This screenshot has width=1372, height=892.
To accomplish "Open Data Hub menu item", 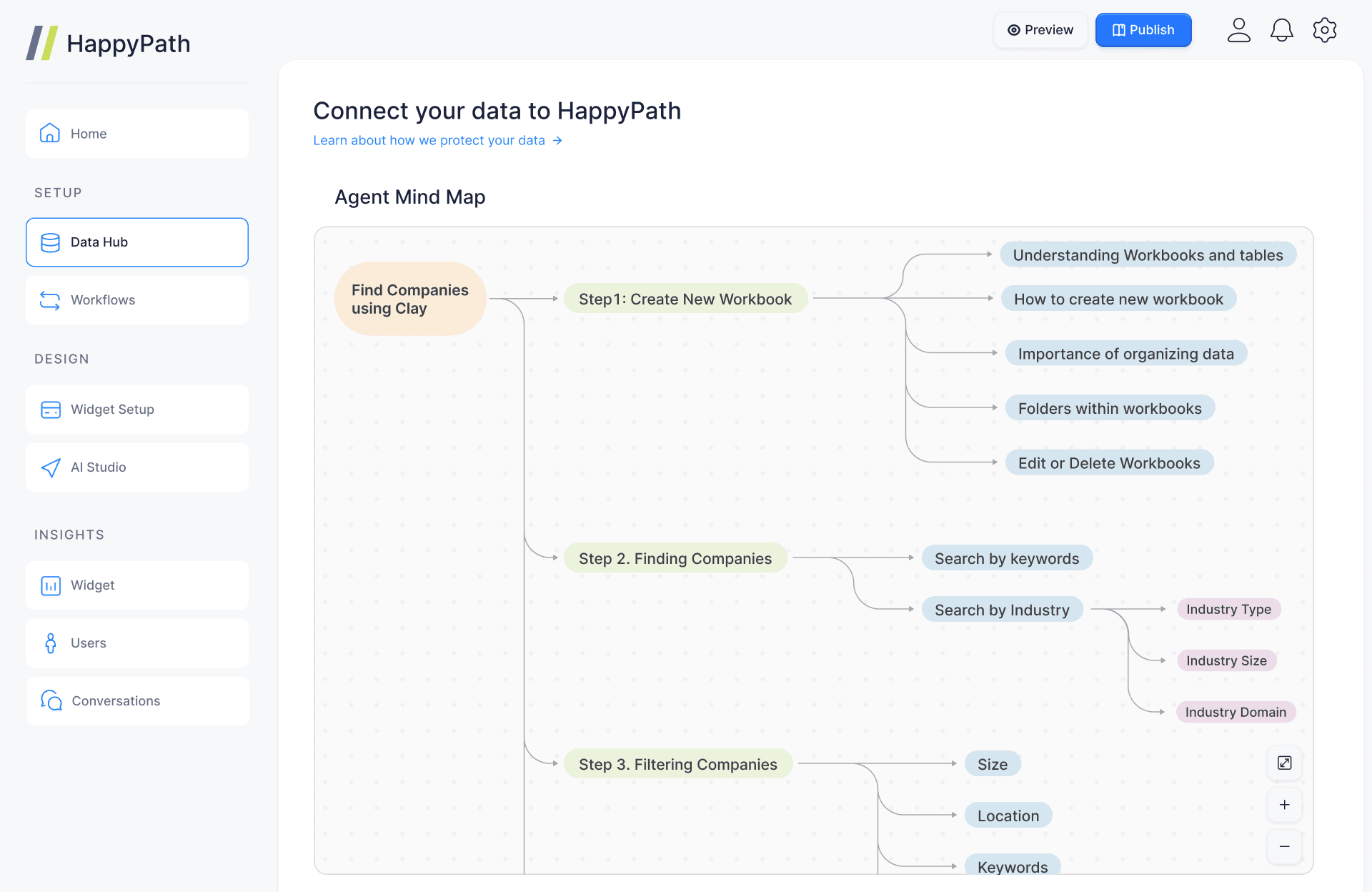I will point(137,242).
